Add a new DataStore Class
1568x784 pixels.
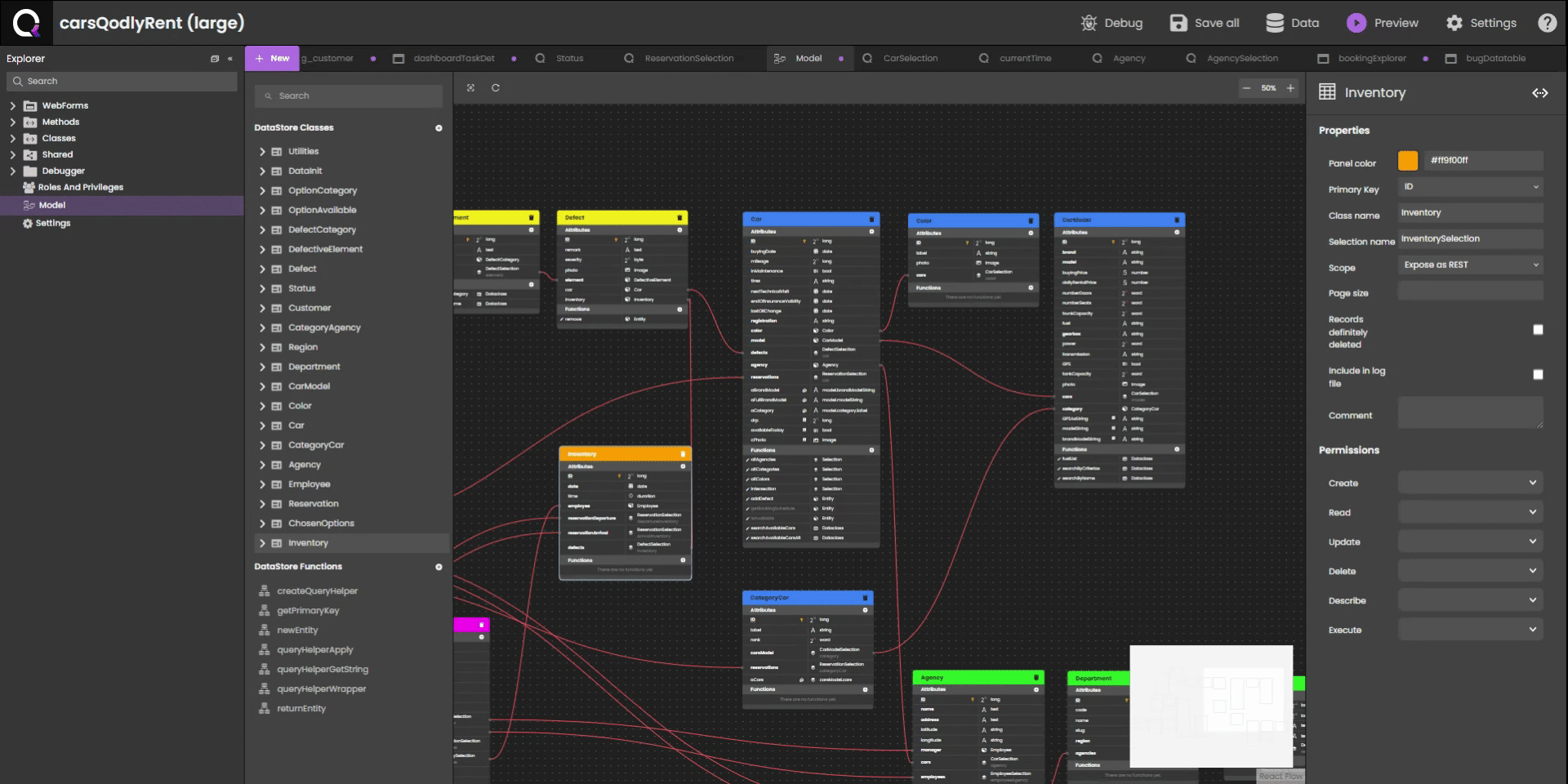439,128
